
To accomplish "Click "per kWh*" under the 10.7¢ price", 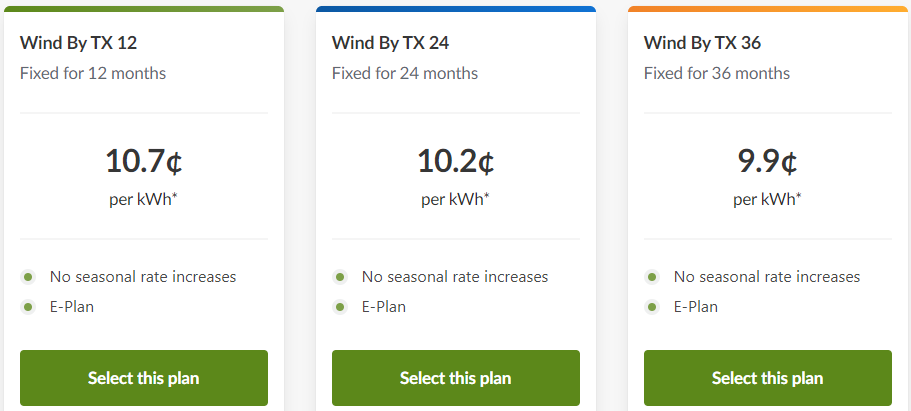I will [x=144, y=199].
